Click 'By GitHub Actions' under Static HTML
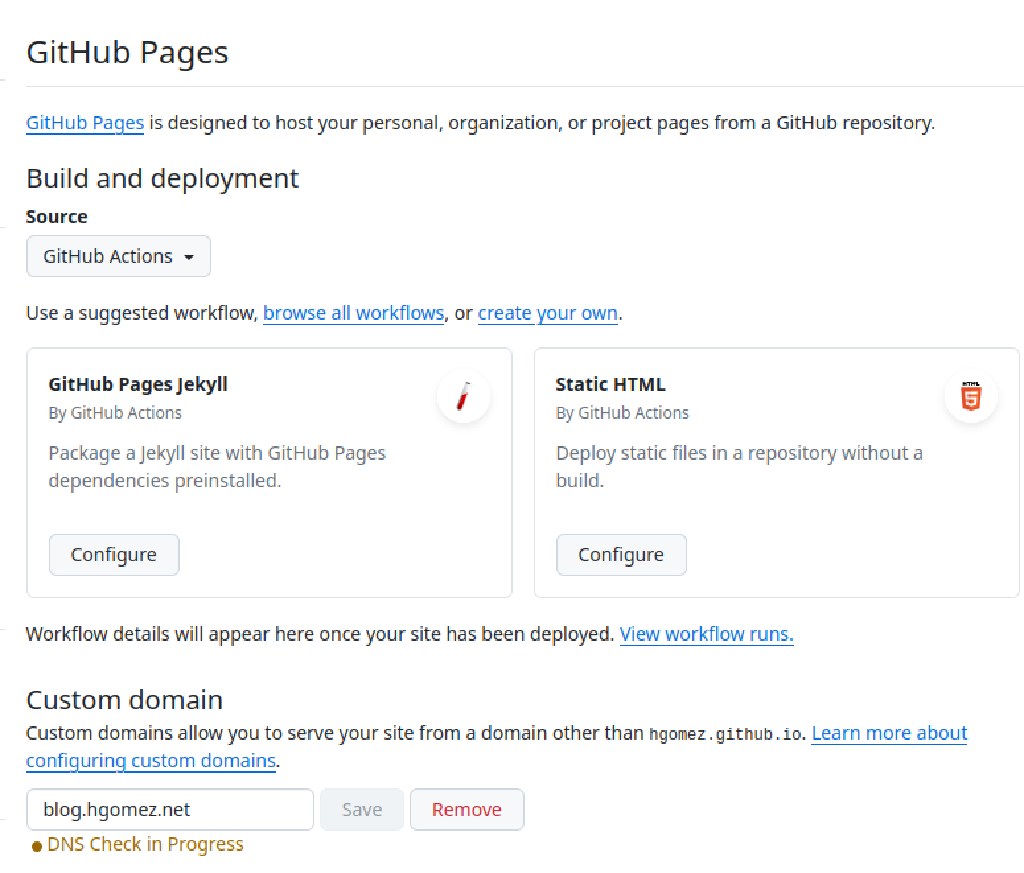Image resolution: width=1024 pixels, height=873 pixels. (622, 413)
